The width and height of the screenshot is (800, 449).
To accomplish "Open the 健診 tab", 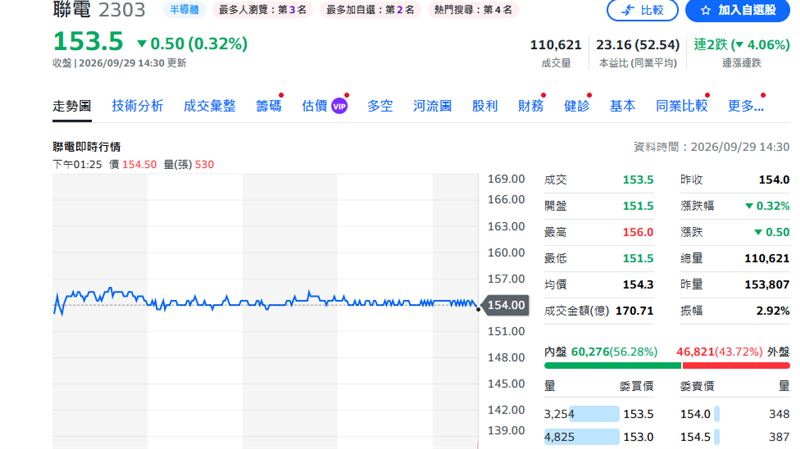I will click(x=577, y=106).
